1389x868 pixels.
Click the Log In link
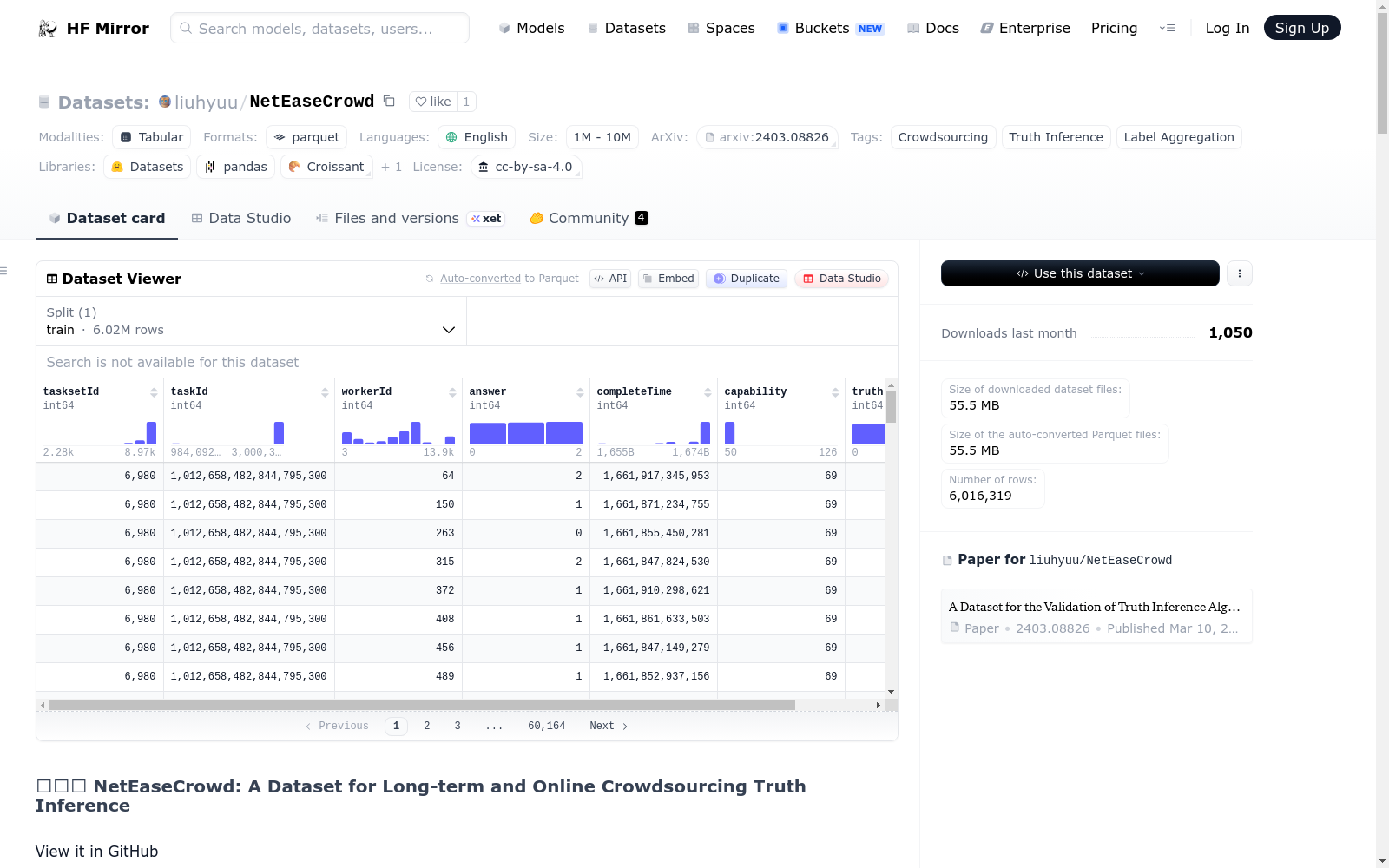(1228, 28)
